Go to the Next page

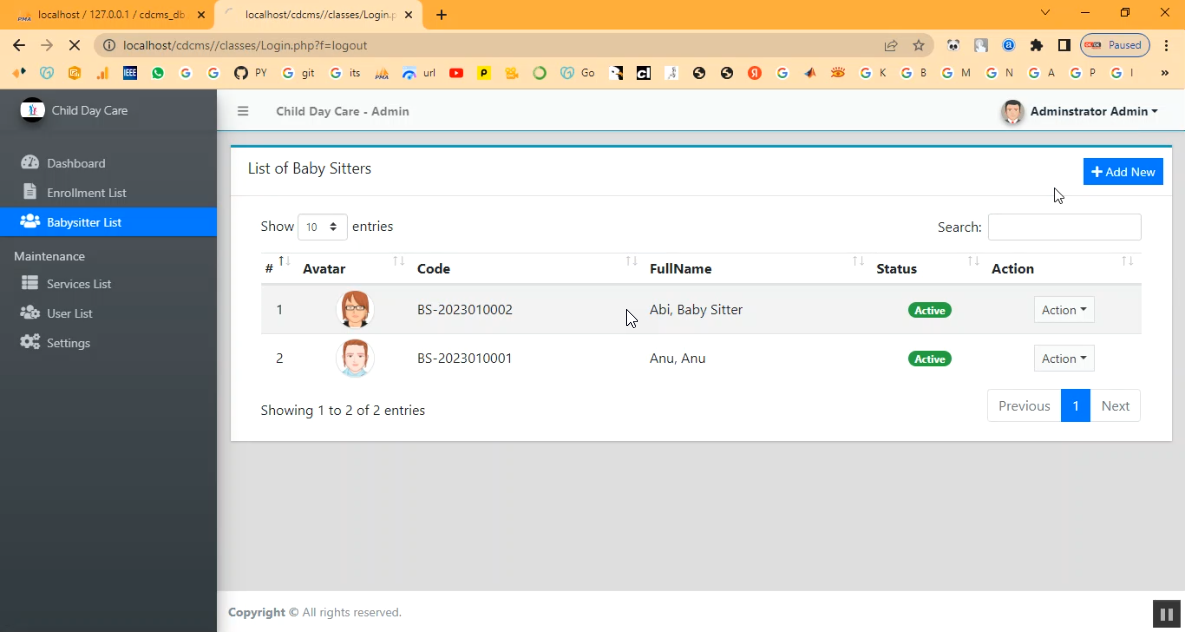tap(1114, 406)
